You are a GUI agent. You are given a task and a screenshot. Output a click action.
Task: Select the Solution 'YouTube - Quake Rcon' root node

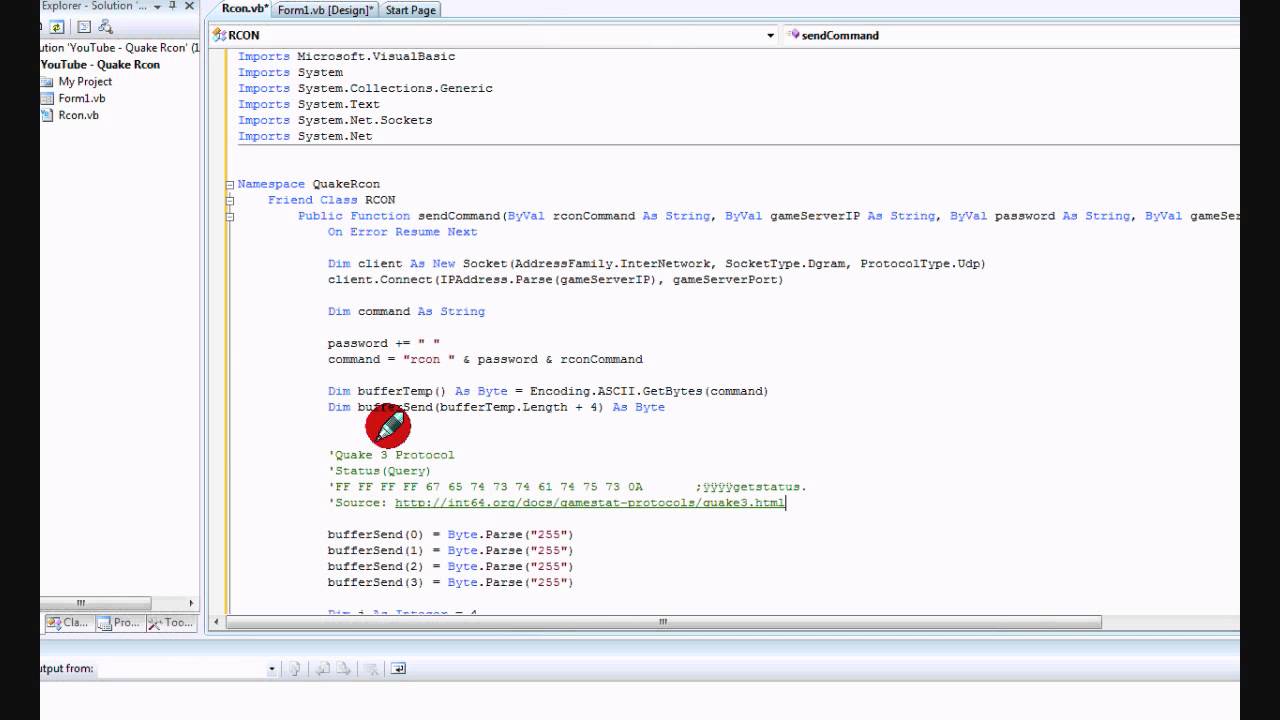[120, 48]
